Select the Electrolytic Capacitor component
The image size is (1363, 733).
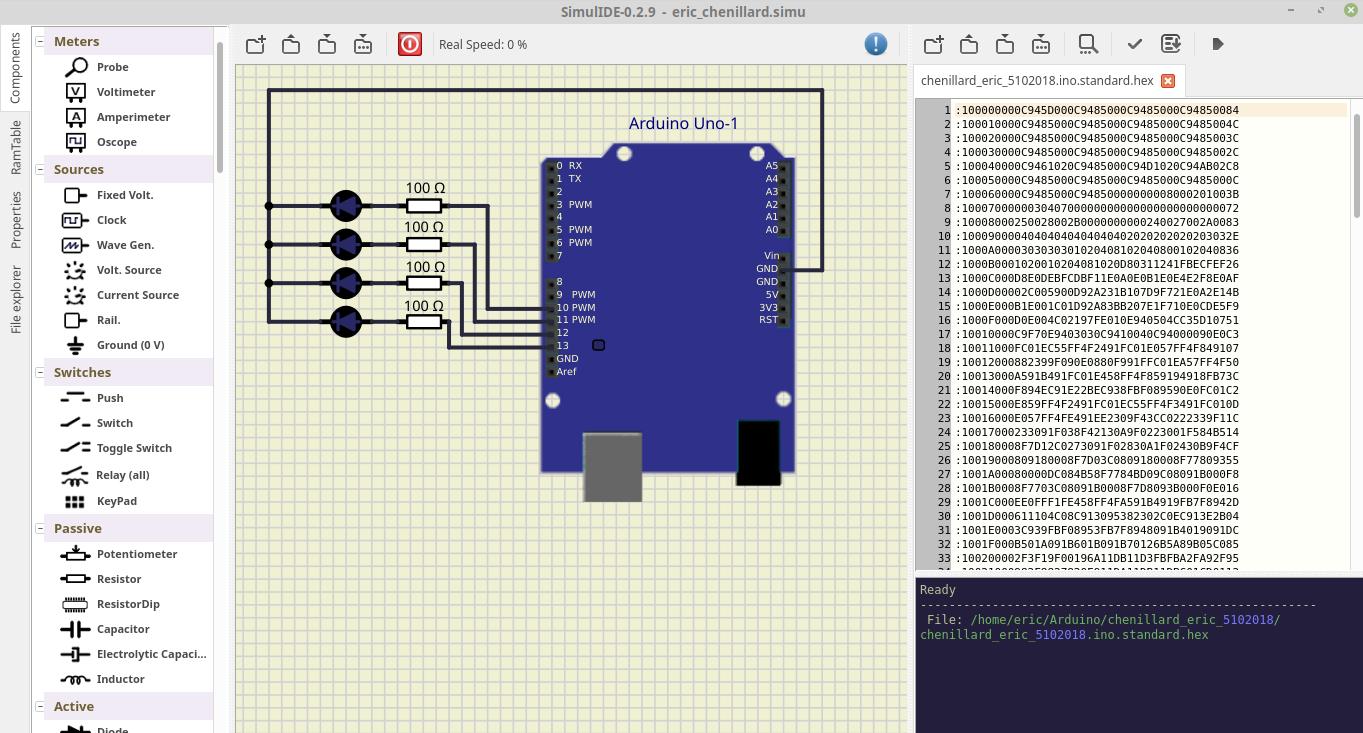[151, 654]
